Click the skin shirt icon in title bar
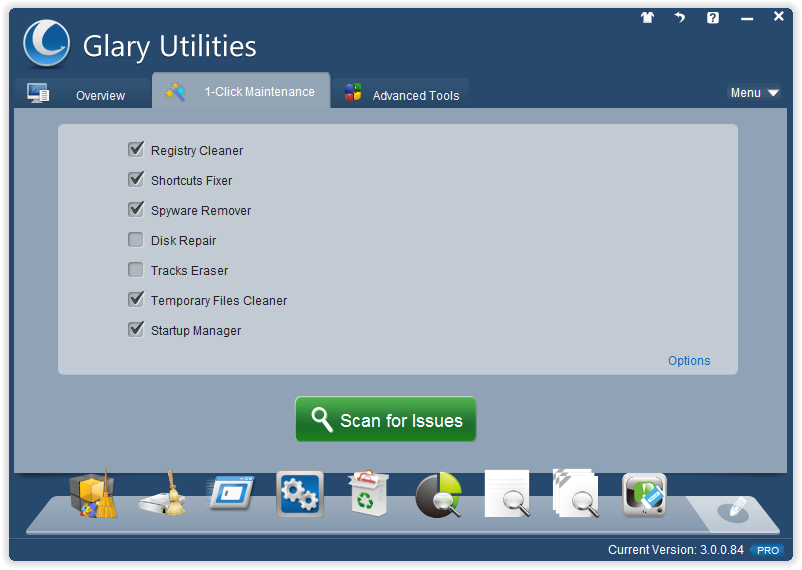 pyautogui.click(x=648, y=18)
